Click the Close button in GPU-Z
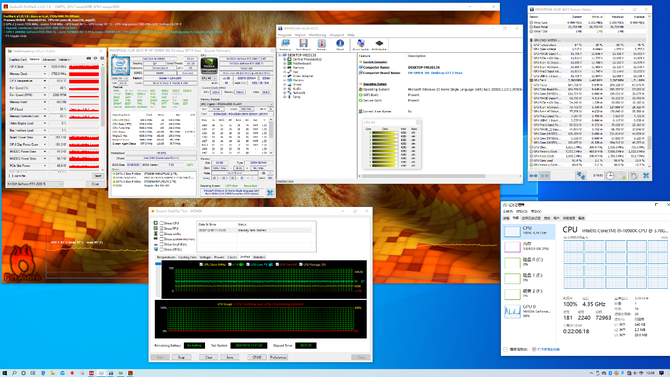The width and height of the screenshot is (670, 377). [x=96, y=184]
